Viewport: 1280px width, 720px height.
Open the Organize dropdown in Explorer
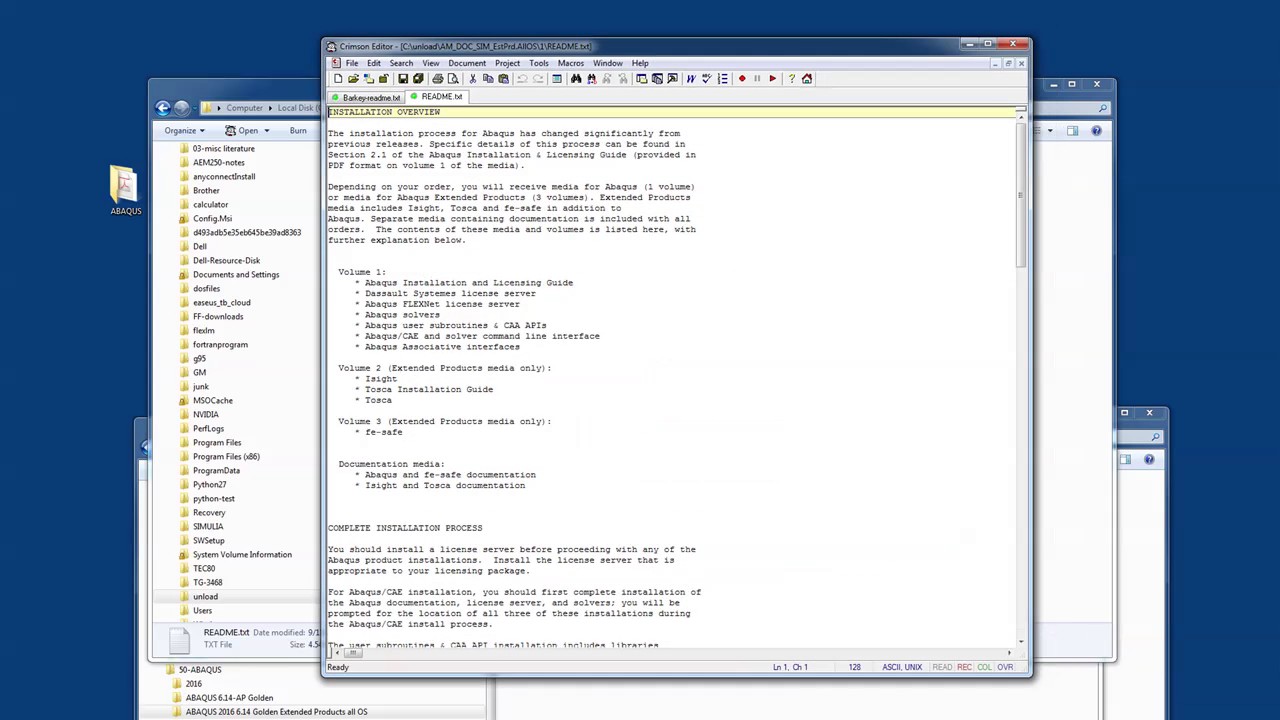tap(184, 130)
